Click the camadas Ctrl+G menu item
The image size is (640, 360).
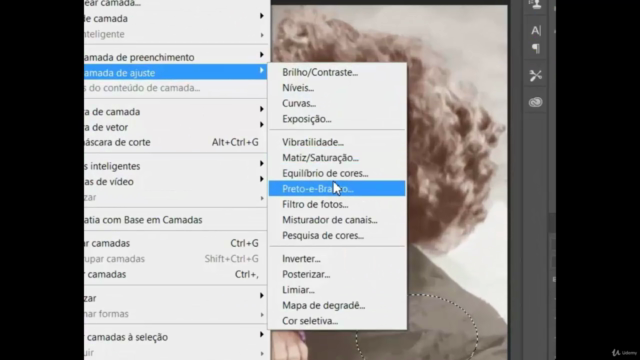(x=176, y=243)
